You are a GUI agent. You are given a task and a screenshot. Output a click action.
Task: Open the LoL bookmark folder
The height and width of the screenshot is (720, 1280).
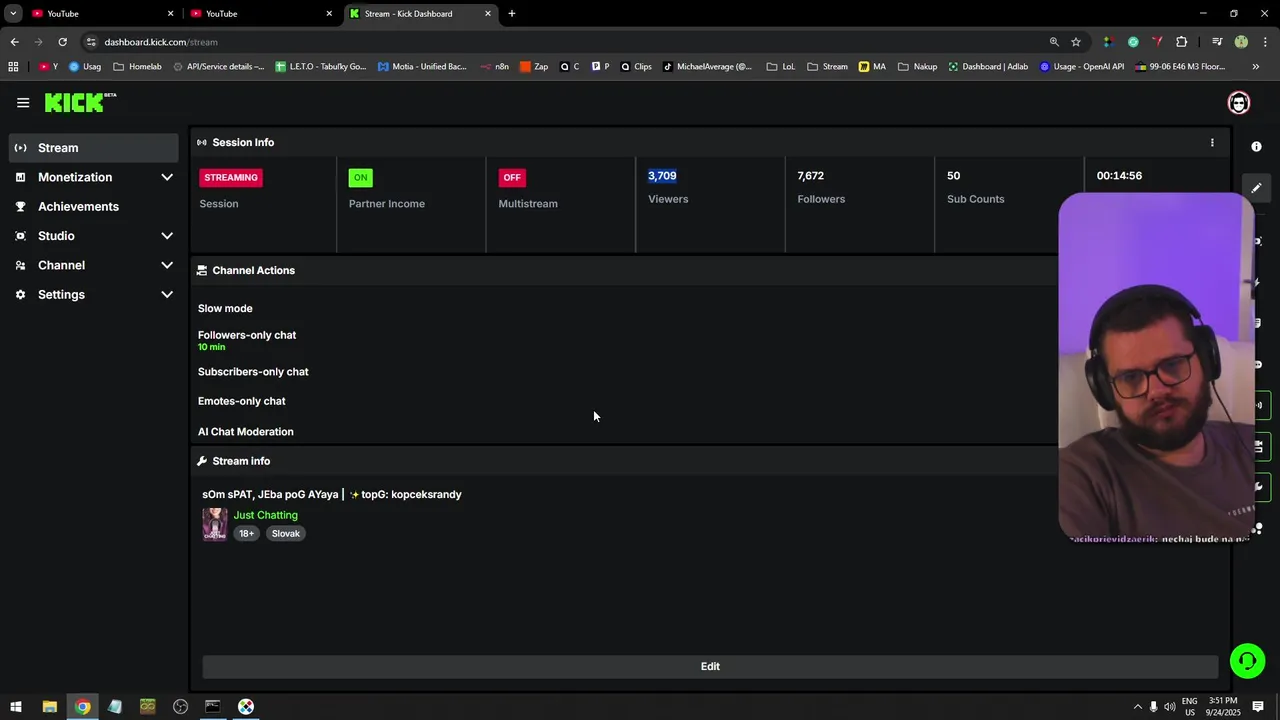point(780,67)
